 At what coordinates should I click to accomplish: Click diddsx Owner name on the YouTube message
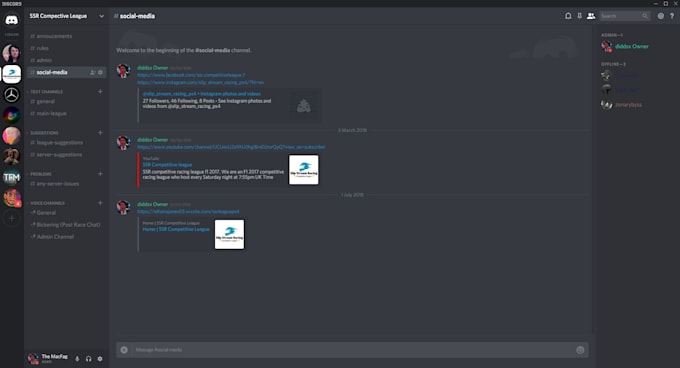pos(153,140)
